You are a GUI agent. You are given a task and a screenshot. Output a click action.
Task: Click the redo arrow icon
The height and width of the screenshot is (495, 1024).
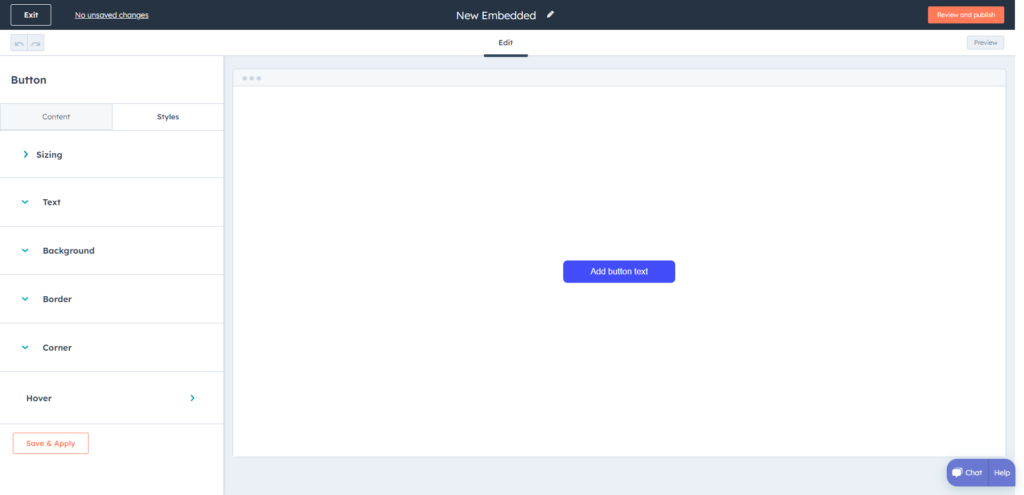(36, 43)
